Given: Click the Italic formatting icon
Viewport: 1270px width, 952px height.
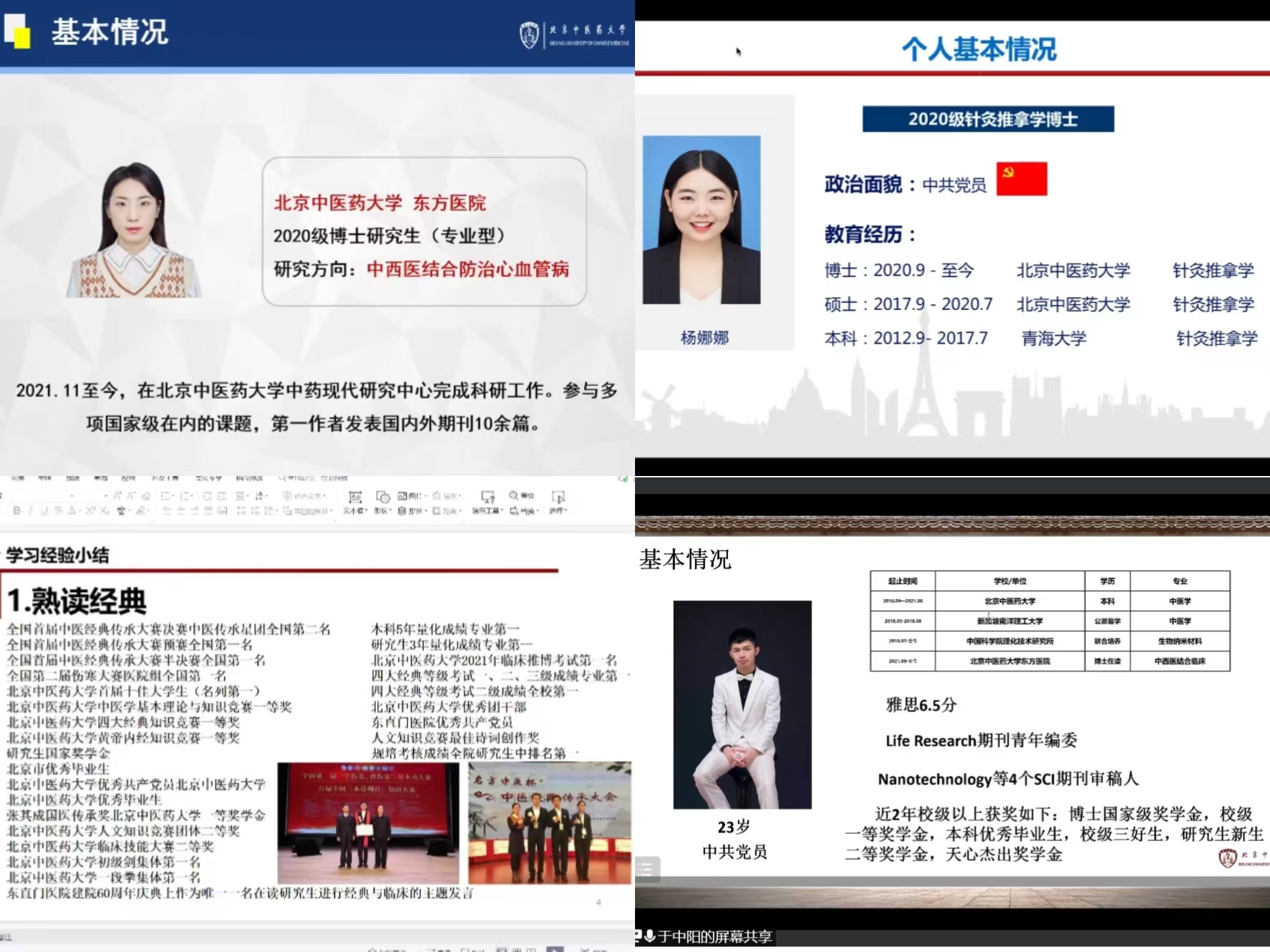Looking at the screenshot, I should [x=30, y=510].
